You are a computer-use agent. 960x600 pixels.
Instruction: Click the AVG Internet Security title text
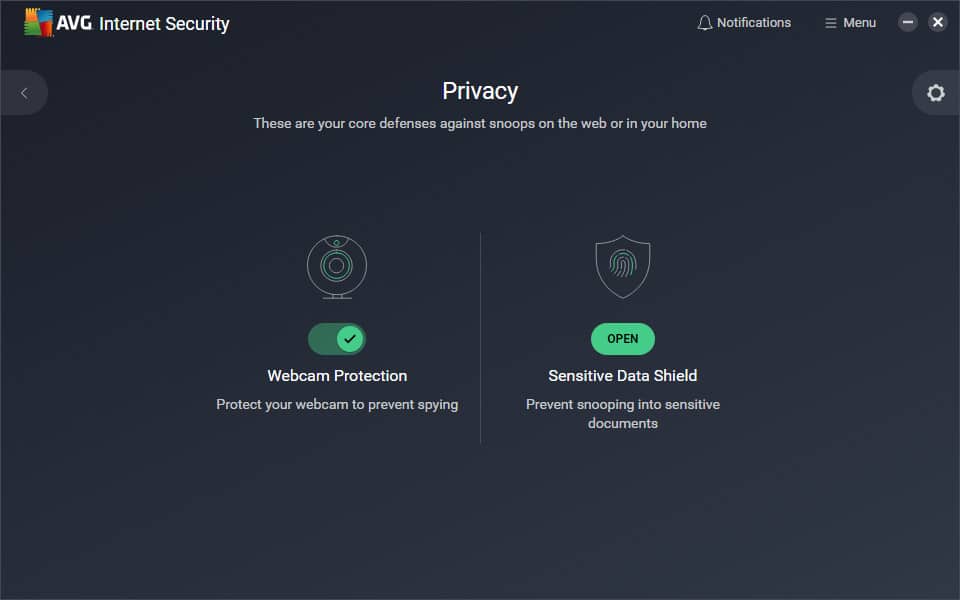[x=143, y=23]
